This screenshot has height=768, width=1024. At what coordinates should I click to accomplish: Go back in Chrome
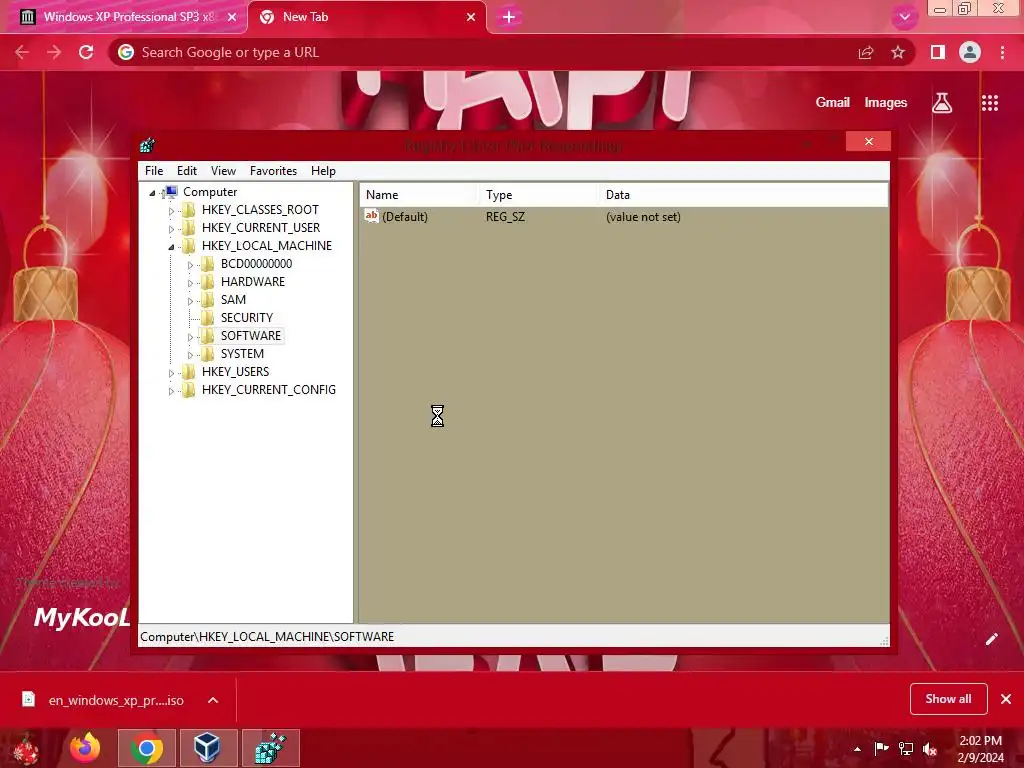pos(22,52)
